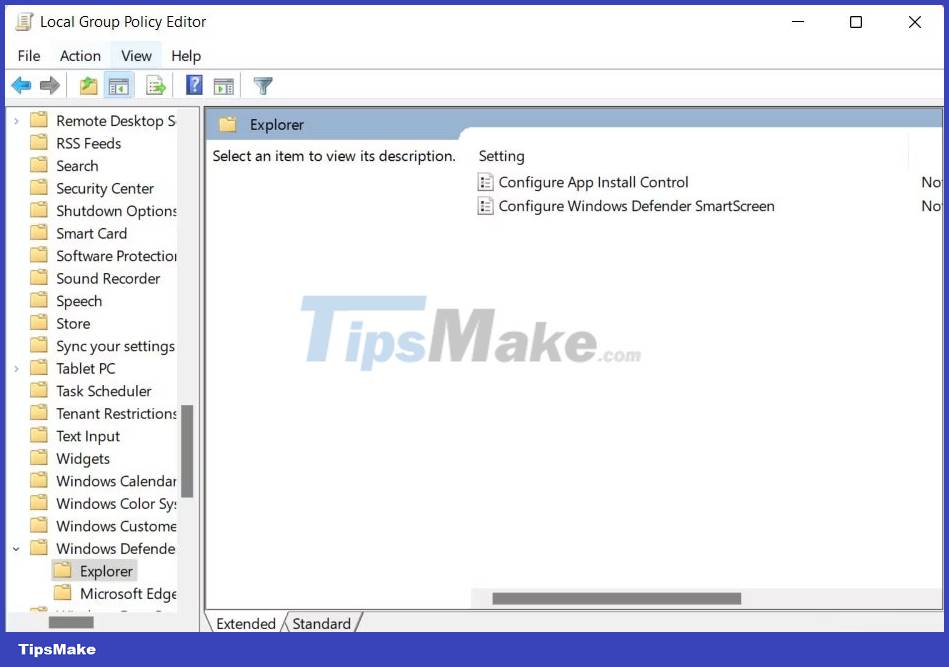The image size is (949, 667).
Task: Click the Back navigation arrow
Action: [x=21, y=85]
